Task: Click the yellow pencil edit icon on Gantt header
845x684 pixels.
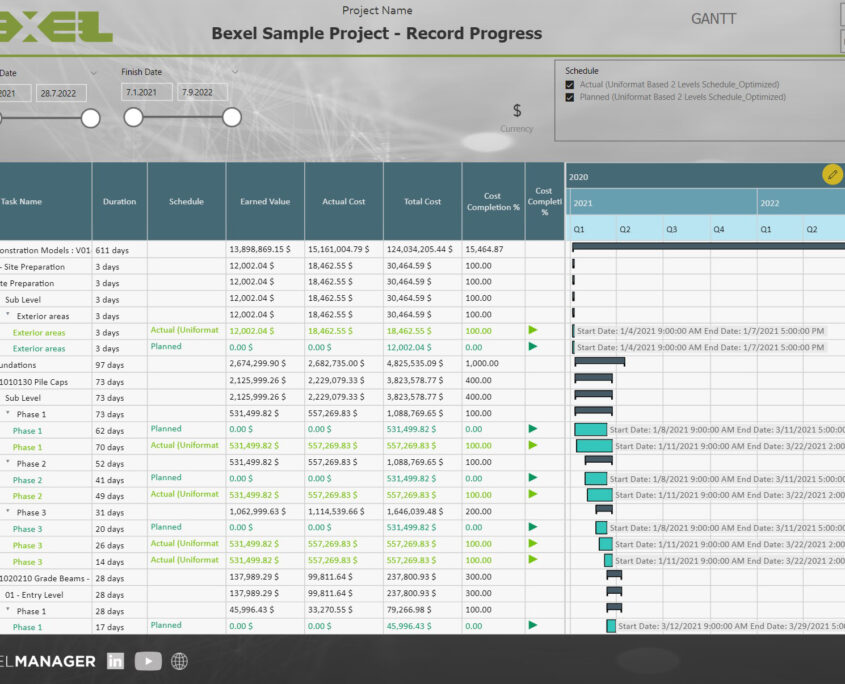Action: [830, 174]
